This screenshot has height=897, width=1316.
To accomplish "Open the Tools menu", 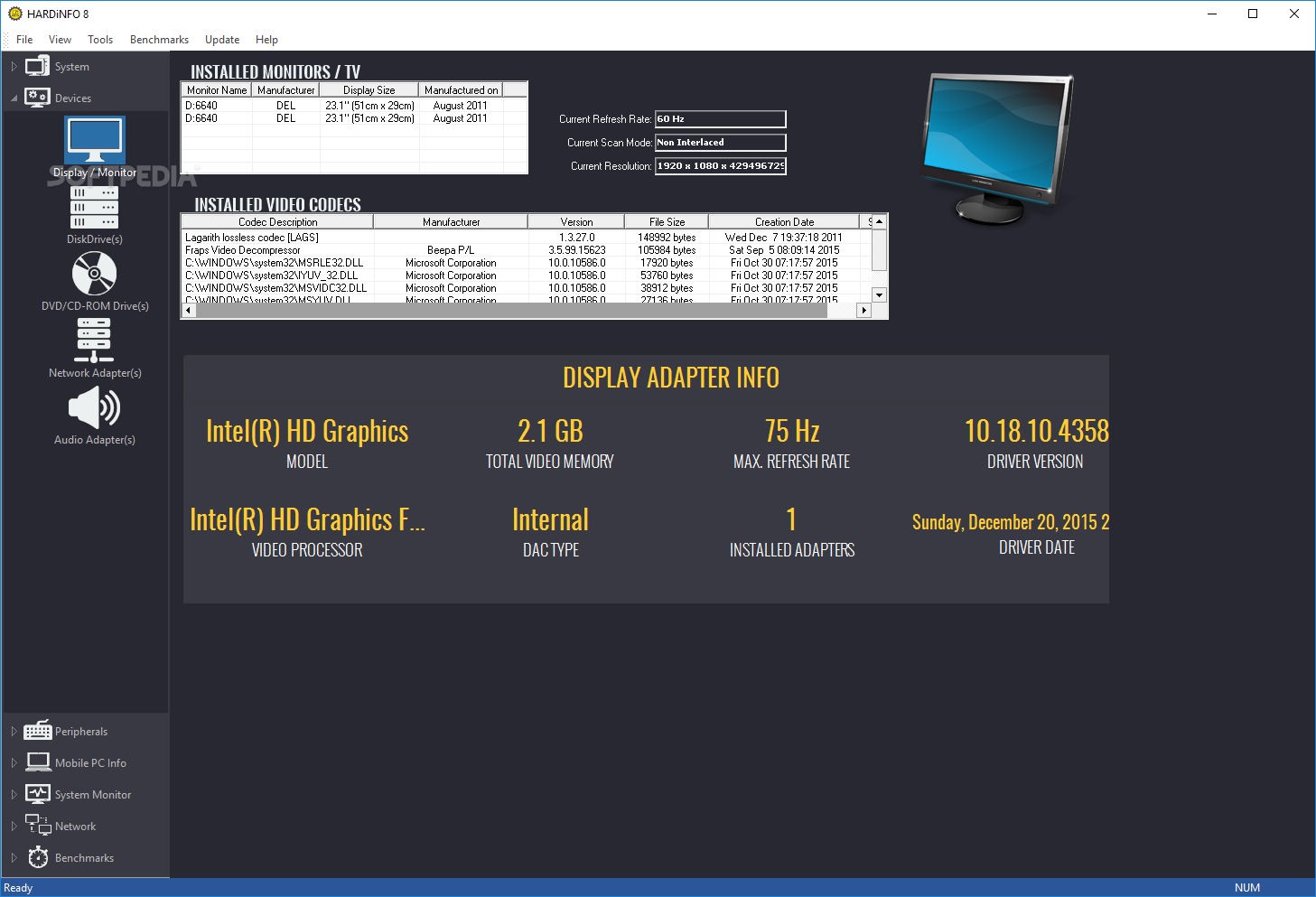I will 100,40.
